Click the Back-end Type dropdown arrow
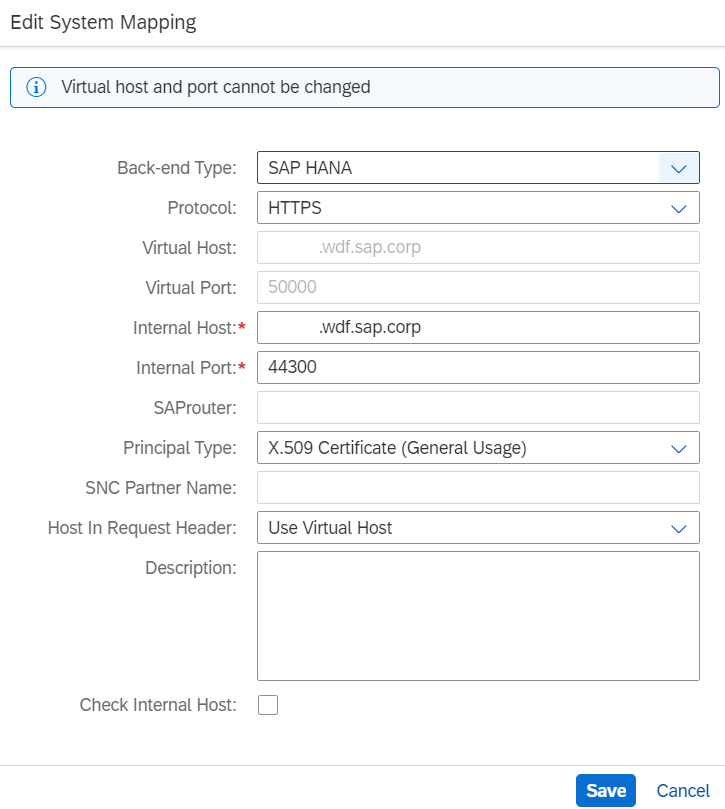The height and width of the screenshot is (809, 725). (x=679, y=168)
